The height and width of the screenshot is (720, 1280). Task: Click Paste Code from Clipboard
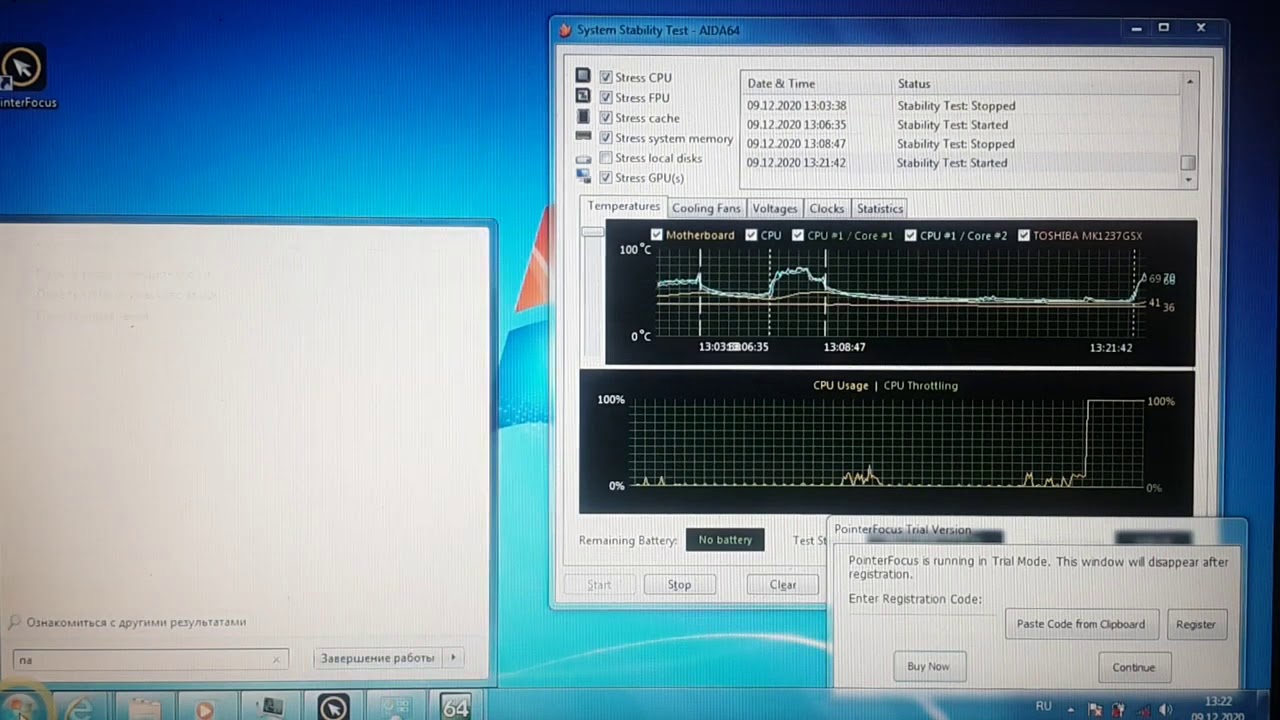click(x=1081, y=624)
